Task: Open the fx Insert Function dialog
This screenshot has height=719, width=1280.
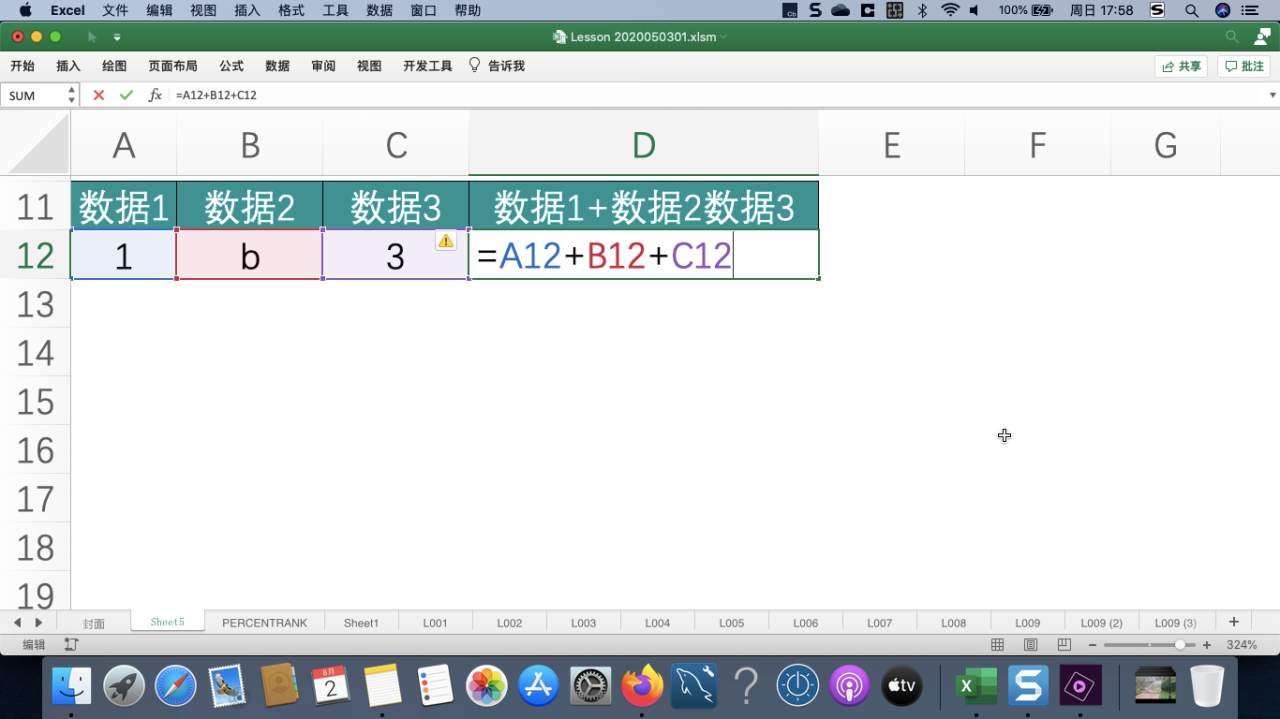Action: [155, 95]
